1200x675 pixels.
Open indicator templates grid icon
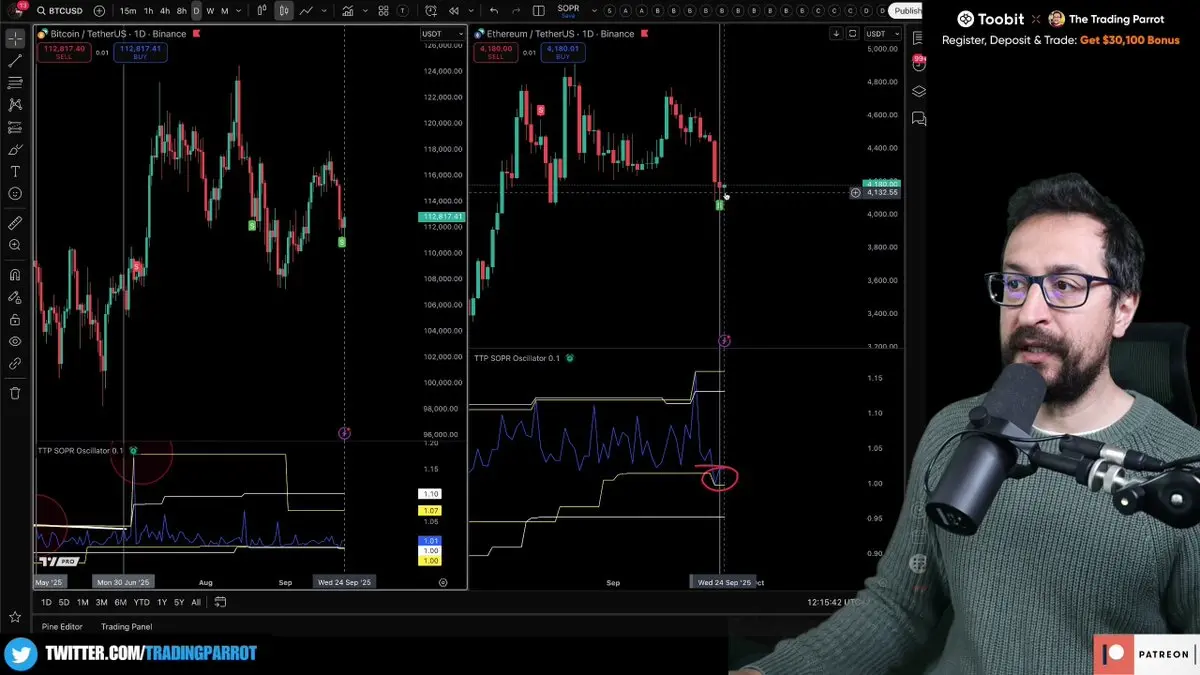tap(384, 11)
